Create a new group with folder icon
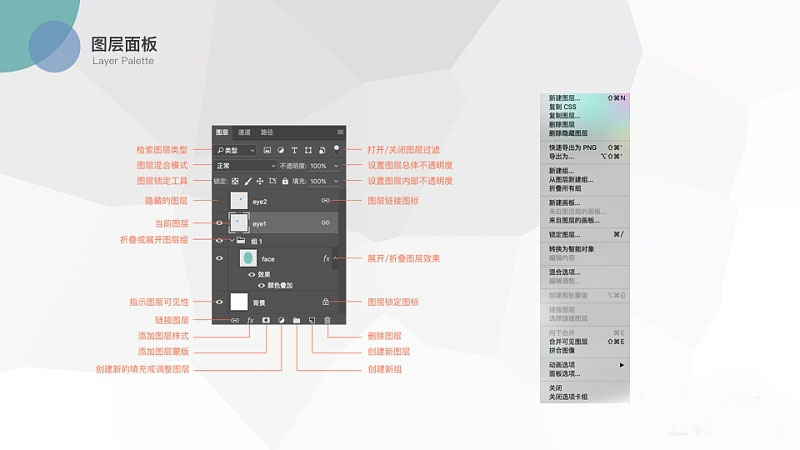This screenshot has width=800, height=450. coord(297,320)
